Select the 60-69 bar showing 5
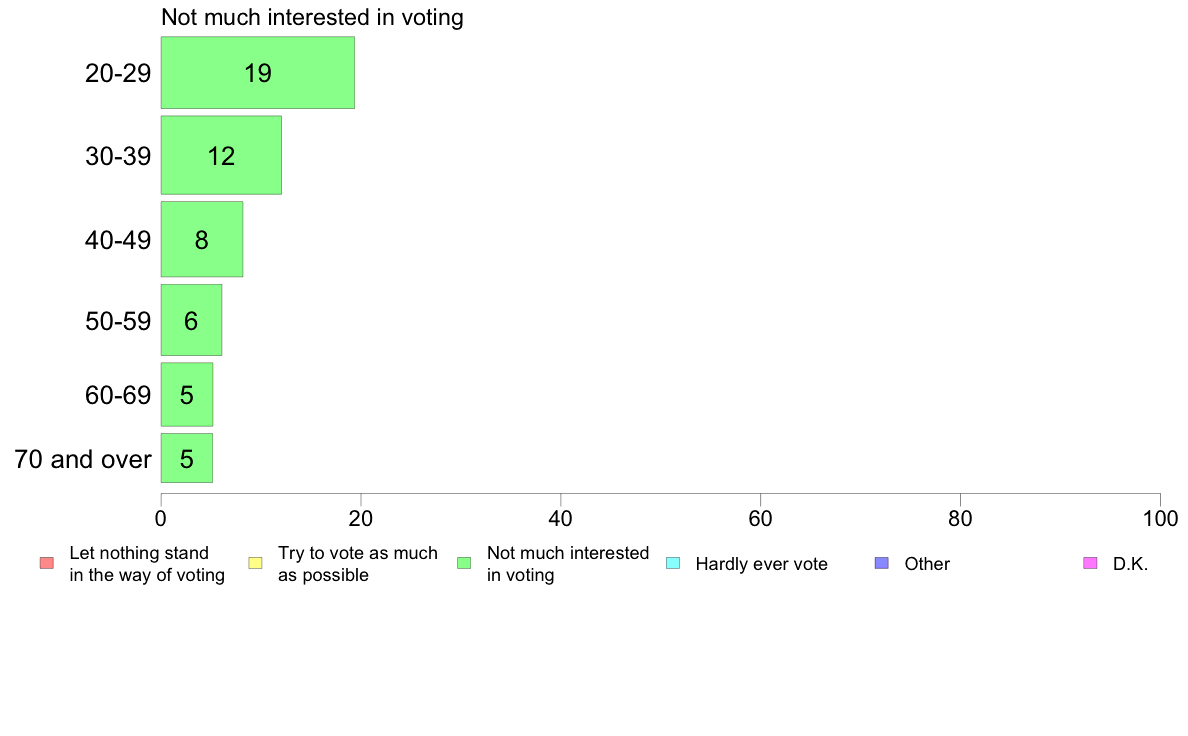The height and width of the screenshot is (736, 1188). pos(187,394)
